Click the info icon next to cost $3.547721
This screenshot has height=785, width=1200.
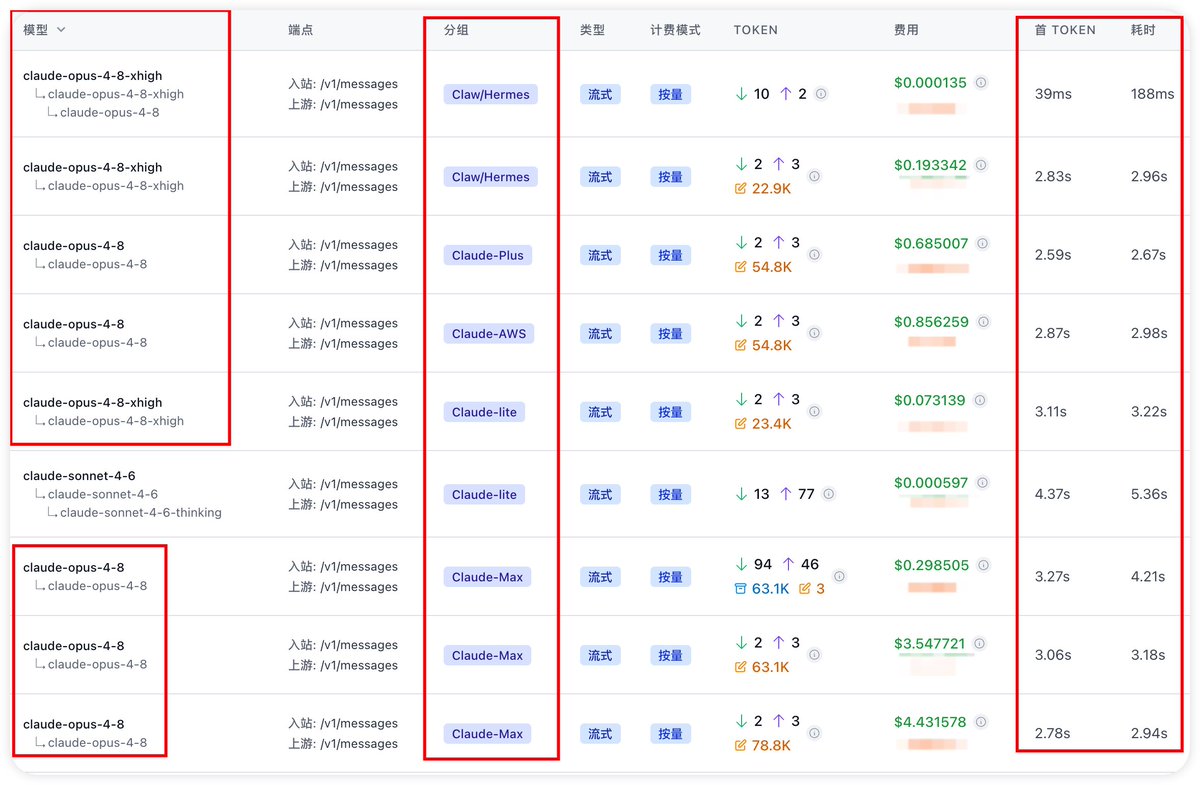[x=980, y=643]
